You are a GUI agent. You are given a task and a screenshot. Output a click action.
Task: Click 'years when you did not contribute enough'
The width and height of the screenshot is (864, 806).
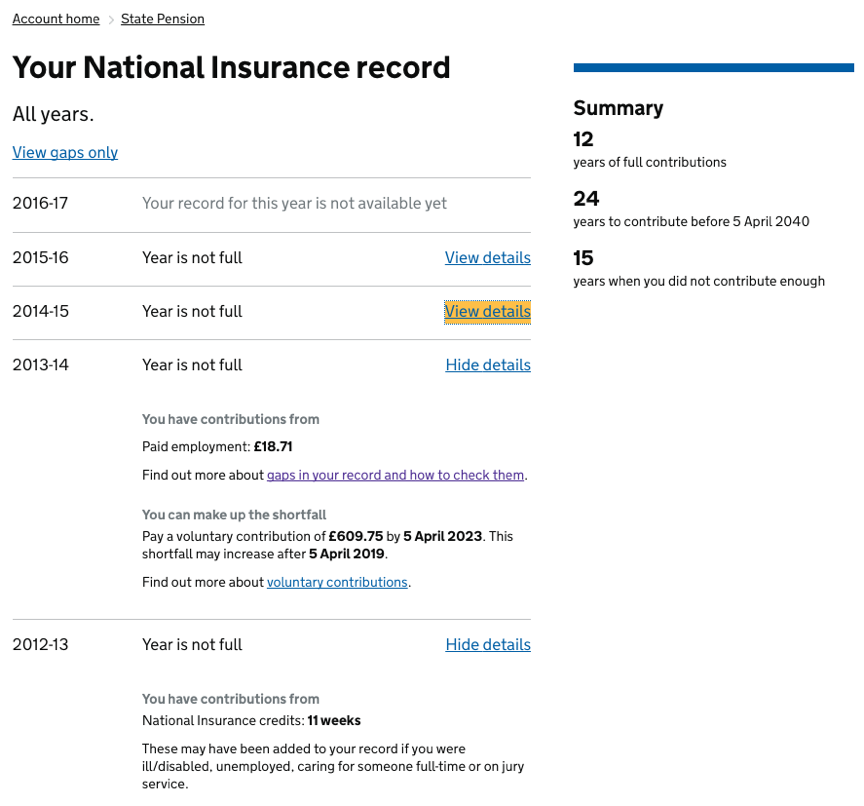coord(699,282)
